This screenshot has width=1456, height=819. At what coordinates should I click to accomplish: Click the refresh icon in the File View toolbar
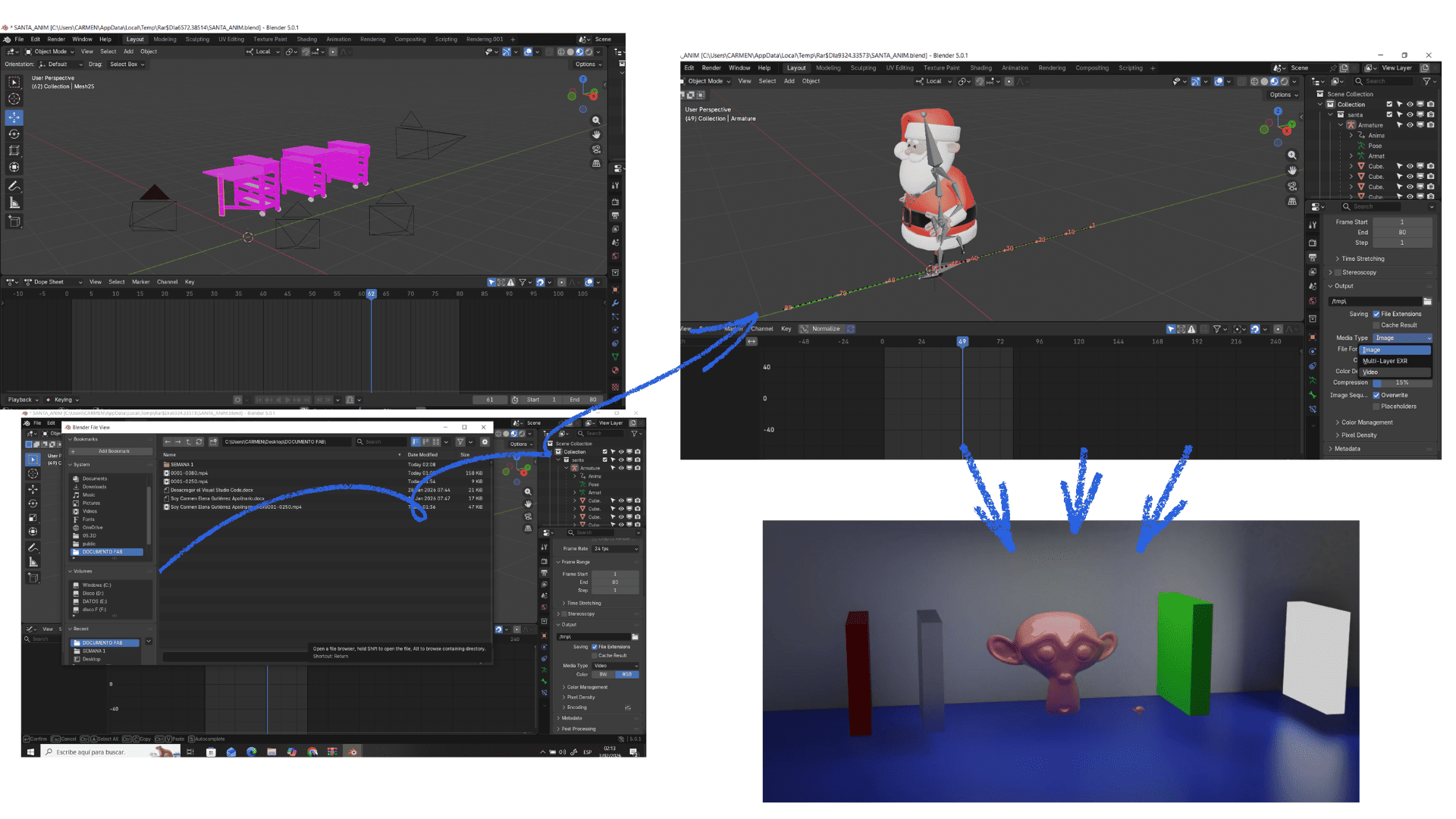click(199, 441)
